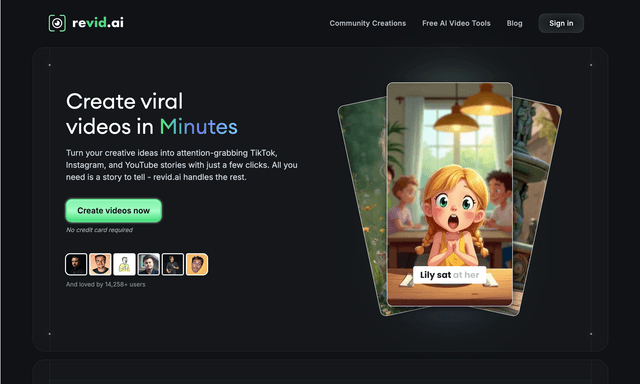Open Free AI Video Tools
The height and width of the screenshot is (384, 640).
click(x=456, y=23)
